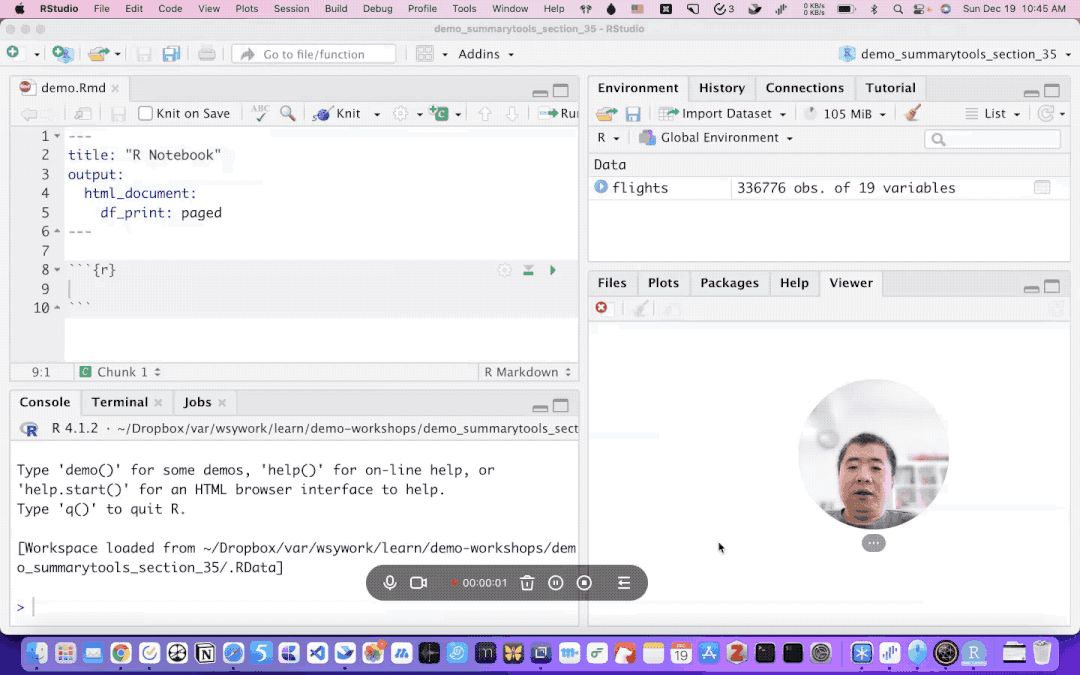
Task: View flights as table grid icon
Action: point(1041,187)
